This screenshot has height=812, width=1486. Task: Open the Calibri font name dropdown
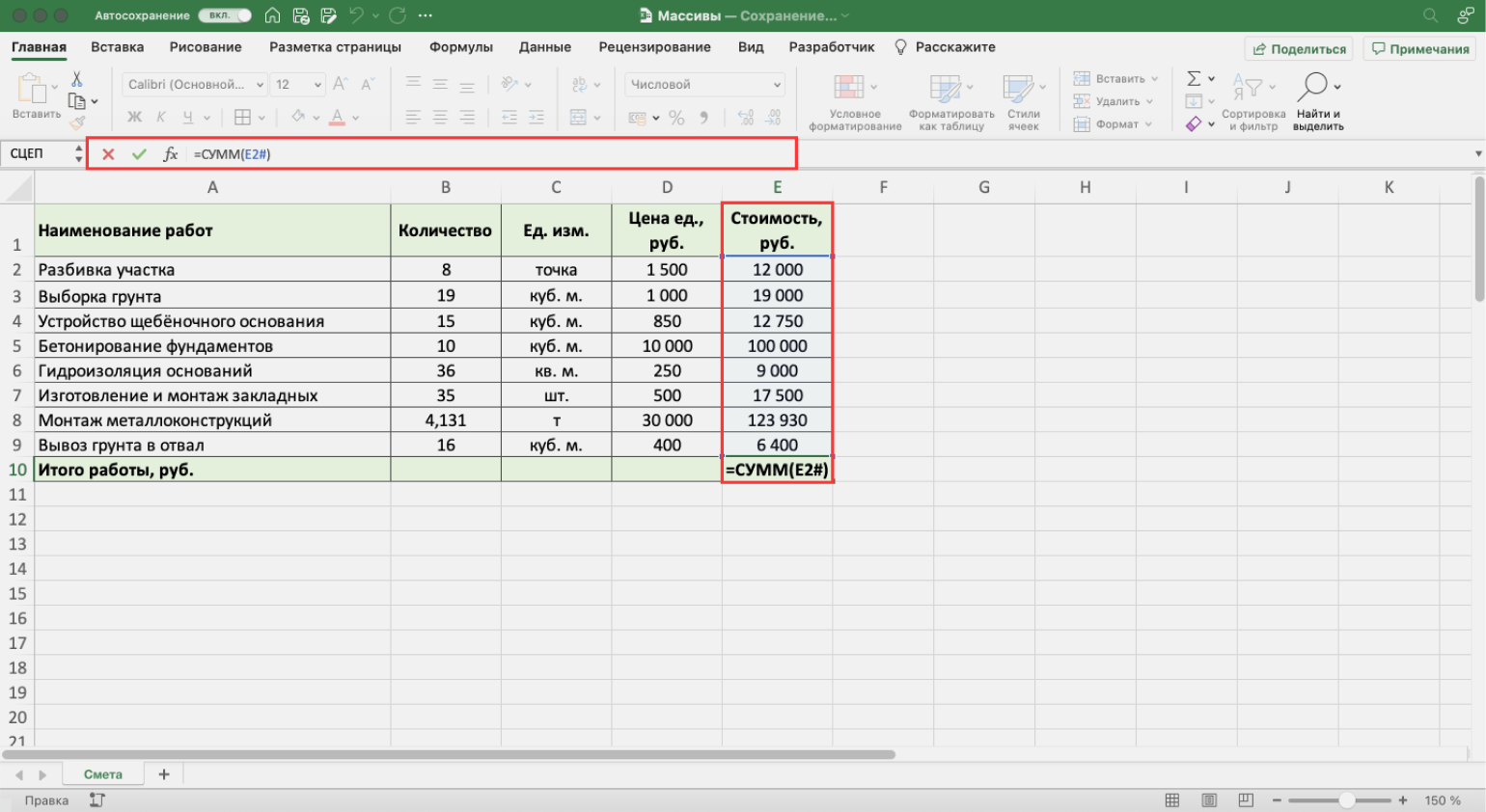point(260,85)
